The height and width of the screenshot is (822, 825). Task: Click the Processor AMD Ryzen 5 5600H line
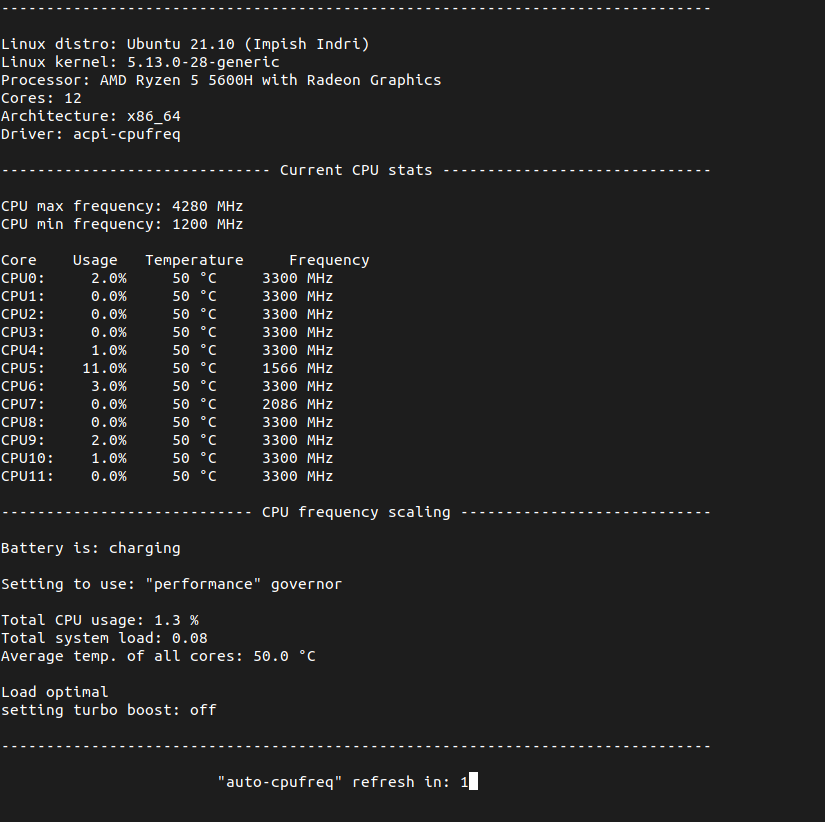[221, 80]
